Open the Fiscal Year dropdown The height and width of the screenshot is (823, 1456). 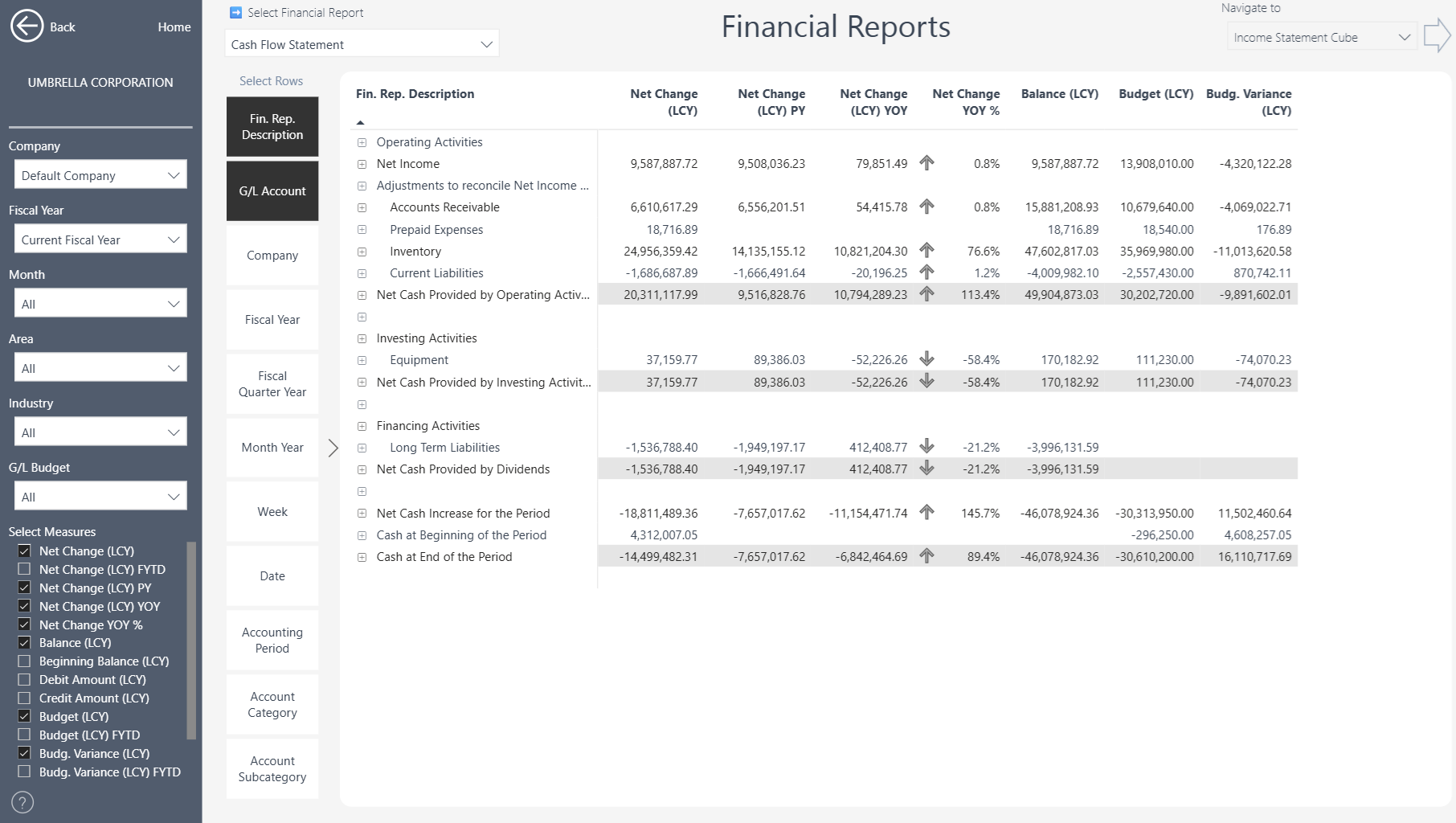click(x=100, y=240)
